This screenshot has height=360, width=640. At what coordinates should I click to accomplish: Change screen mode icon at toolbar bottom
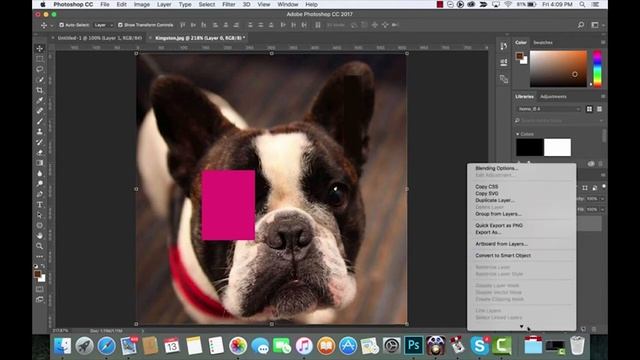[40, 300]
